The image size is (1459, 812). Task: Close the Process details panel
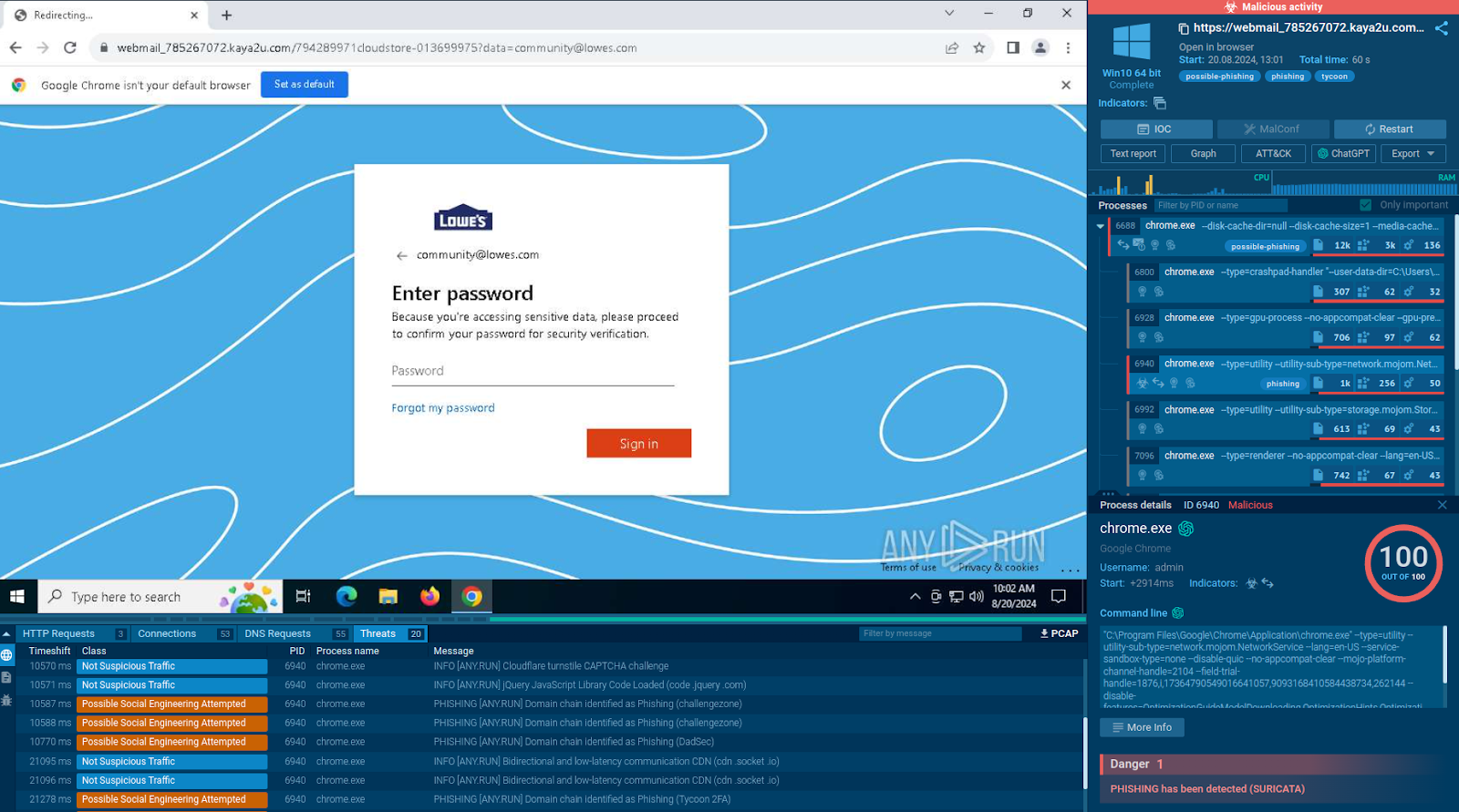[1442, 505]
